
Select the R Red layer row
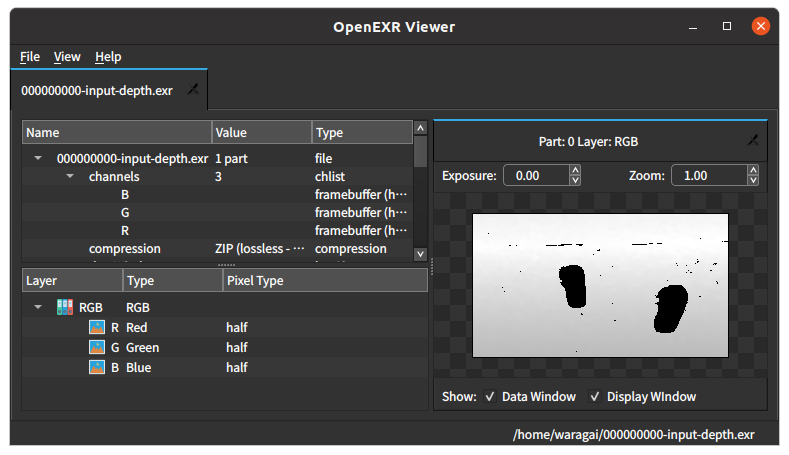[225, 327]
